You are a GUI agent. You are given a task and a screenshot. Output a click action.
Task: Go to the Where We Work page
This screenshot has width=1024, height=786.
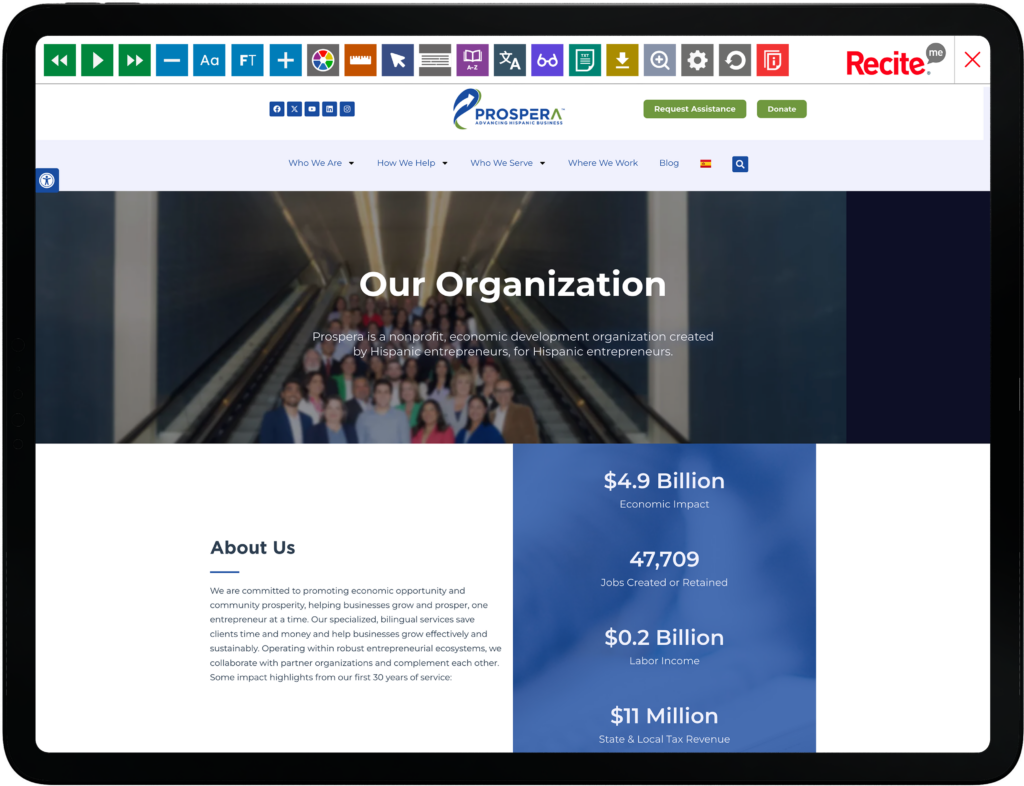[x=603, y=163]
